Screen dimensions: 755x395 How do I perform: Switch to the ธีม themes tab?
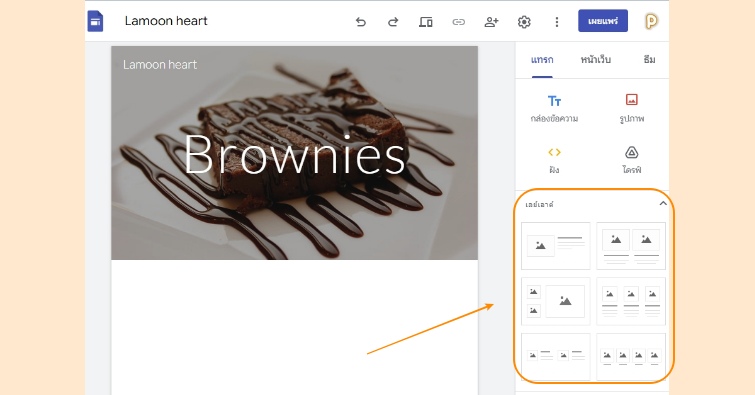[649, 60]
